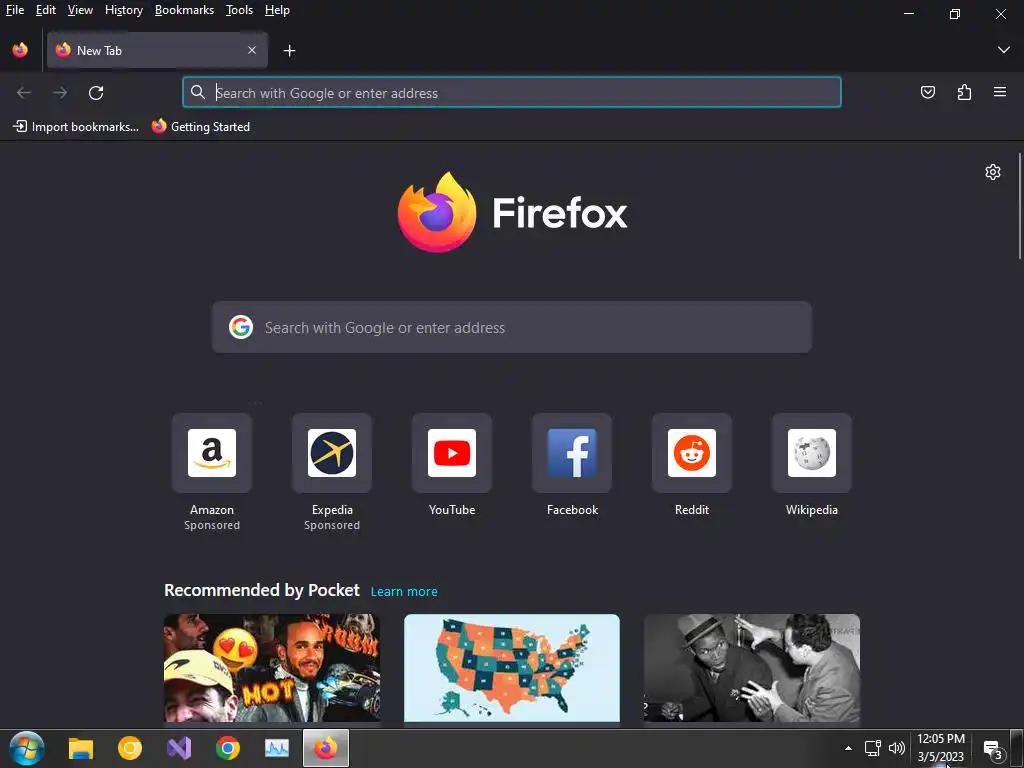Open a new tab with plus button

pyautogui.click(x=289, y=50)
